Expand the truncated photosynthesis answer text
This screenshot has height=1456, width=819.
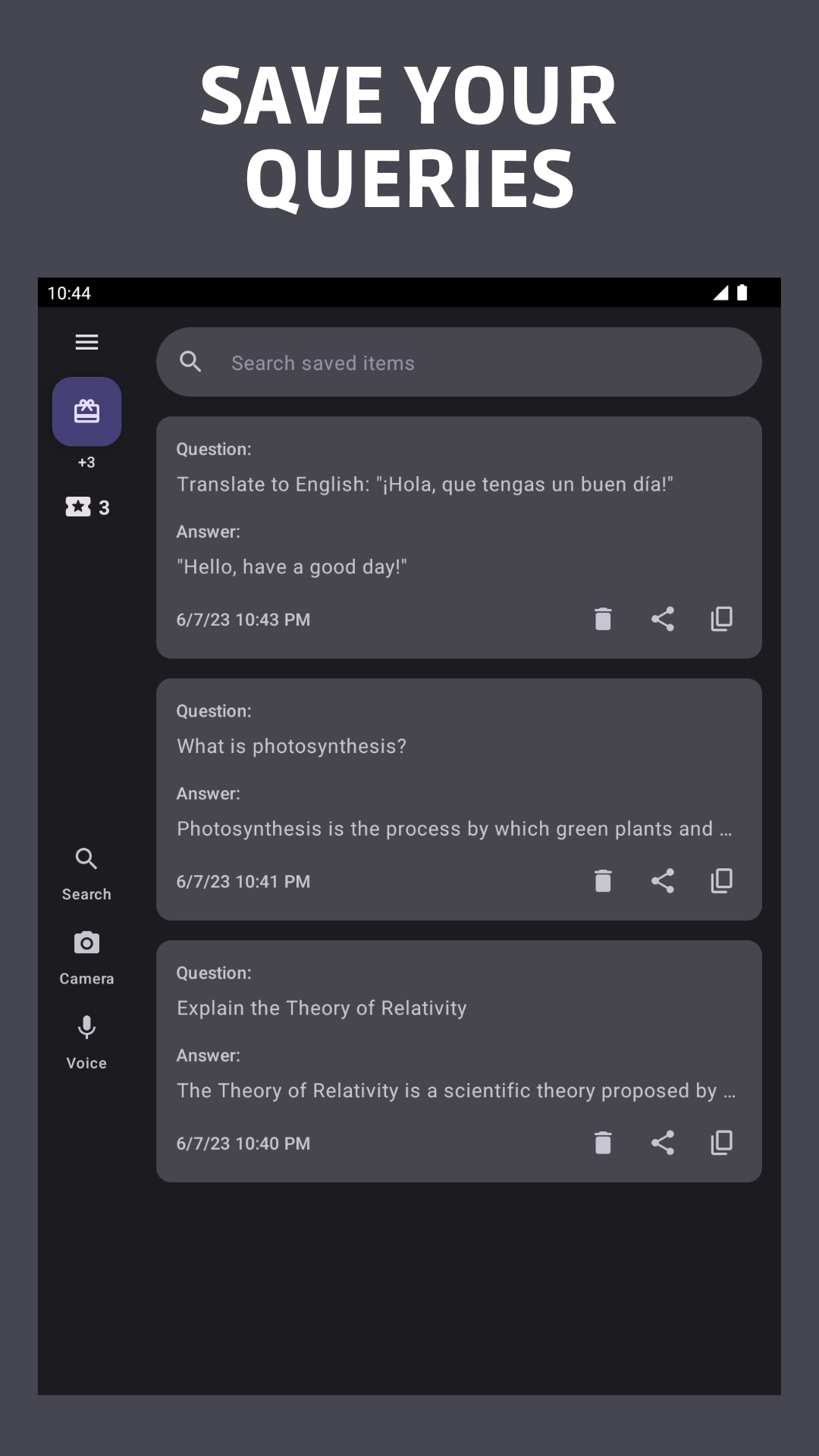pyautogui.click(x=454, y=829)
